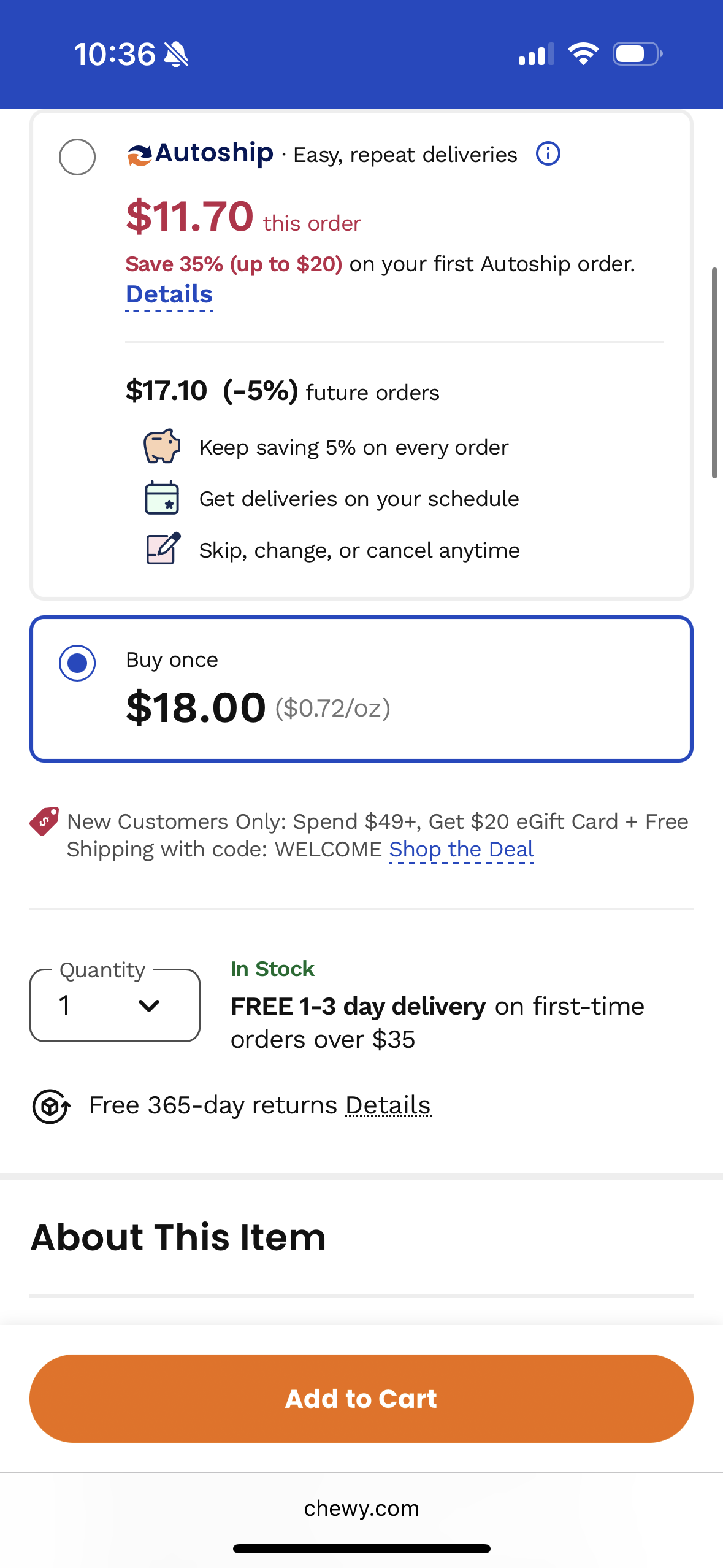Tap the free returns box icon
The width and height of the screenshot is (723, 1568).
coord(51,1106)
